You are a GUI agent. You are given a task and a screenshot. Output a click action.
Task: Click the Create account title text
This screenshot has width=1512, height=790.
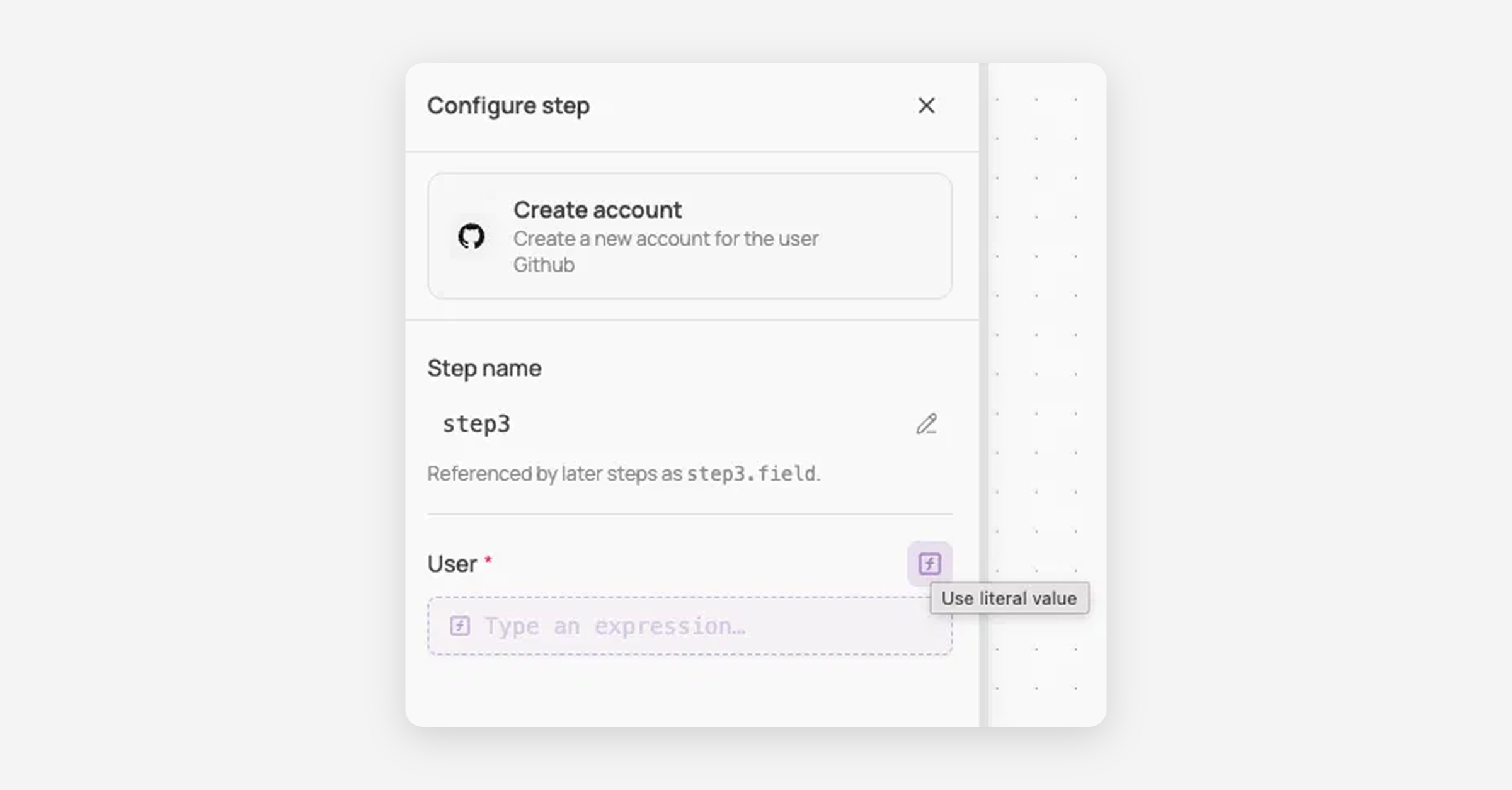[597, 210]
